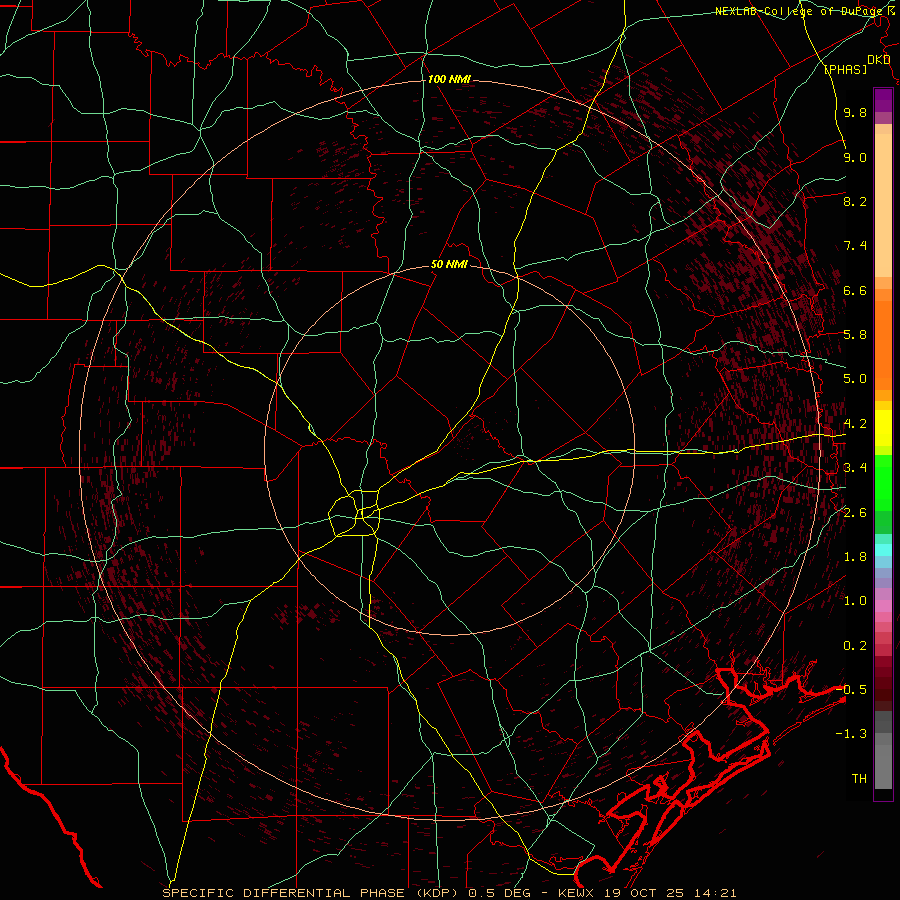The height and width of the screenshot is (900, 900).
Task: Click the TH label under the scale
Action: [x=859, y=779]
